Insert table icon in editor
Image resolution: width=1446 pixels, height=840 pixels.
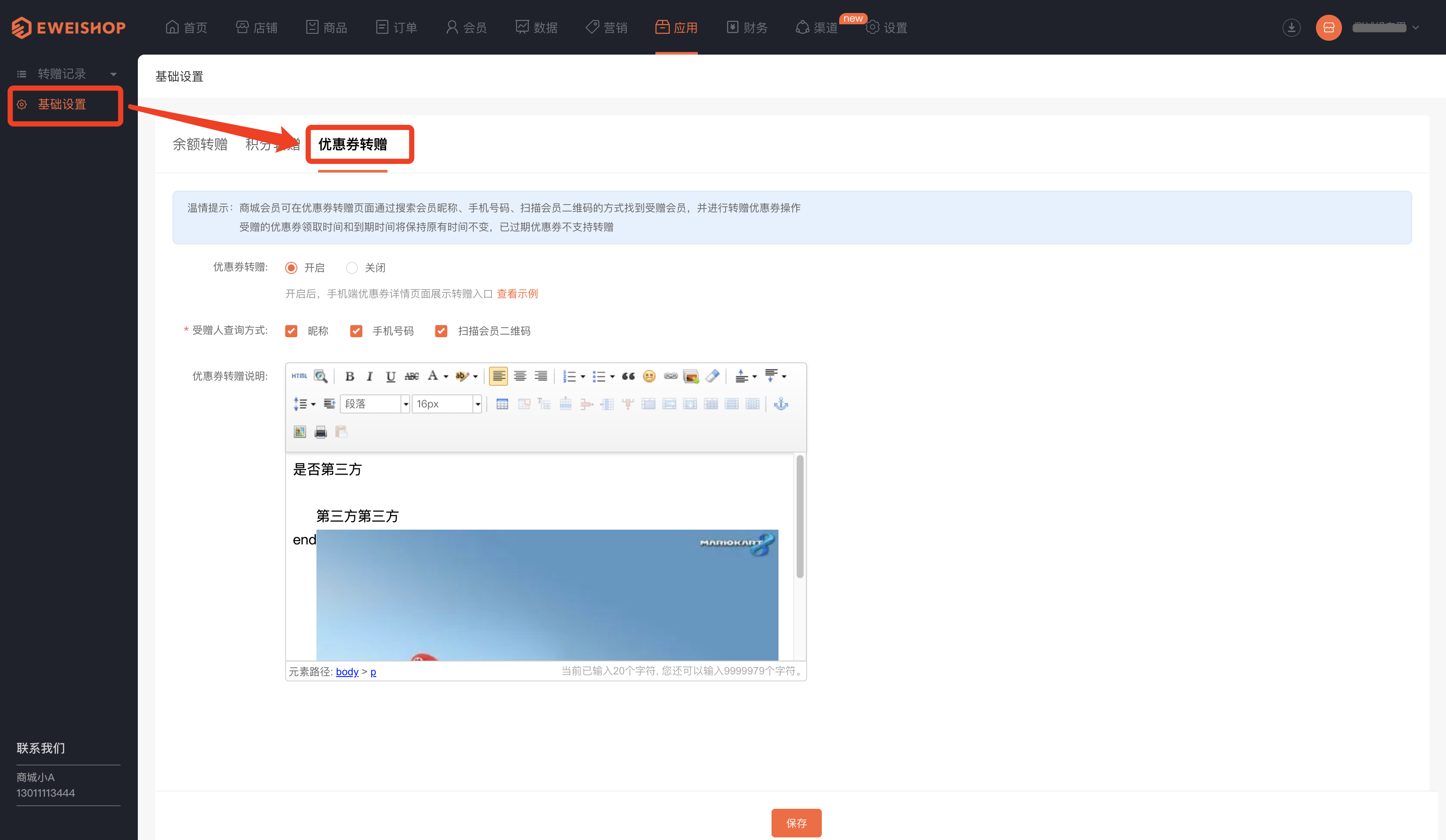click(502, 404)
